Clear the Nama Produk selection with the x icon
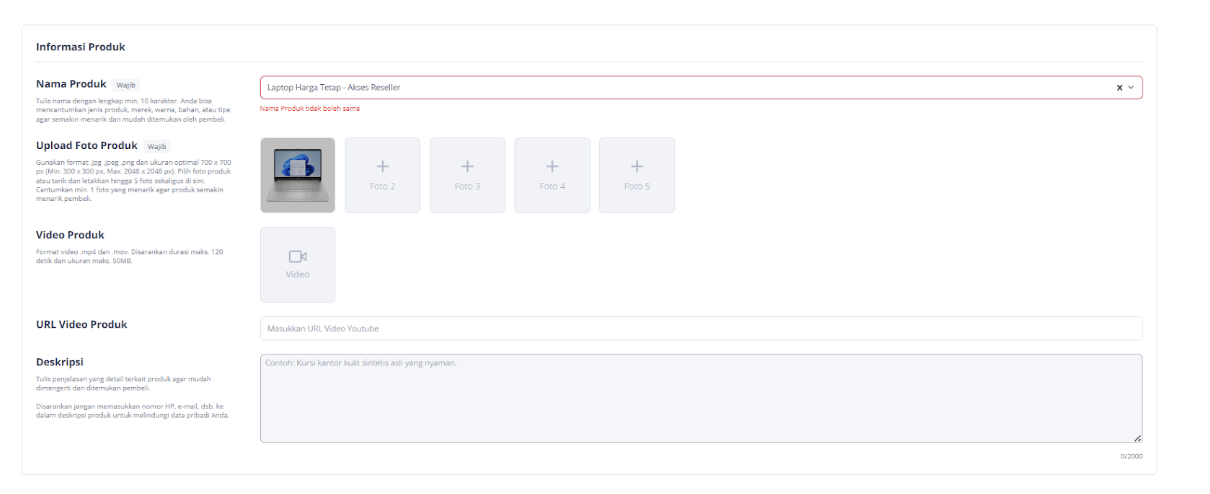This screenshot has width=1210, height=494. (x=1119, y=88)
